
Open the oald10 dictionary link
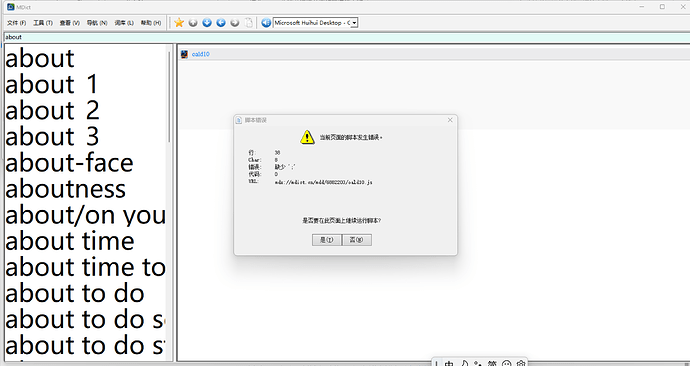click(x=201, y=54)
